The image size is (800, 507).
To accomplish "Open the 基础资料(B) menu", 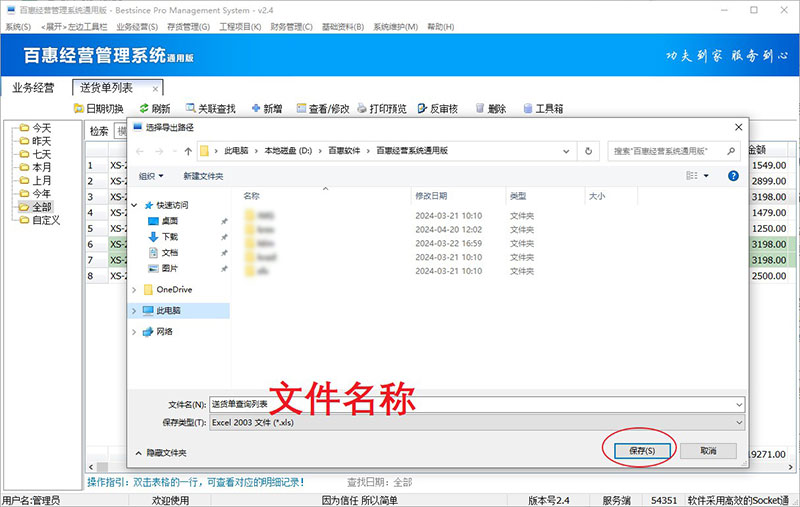I will point(343,27).
